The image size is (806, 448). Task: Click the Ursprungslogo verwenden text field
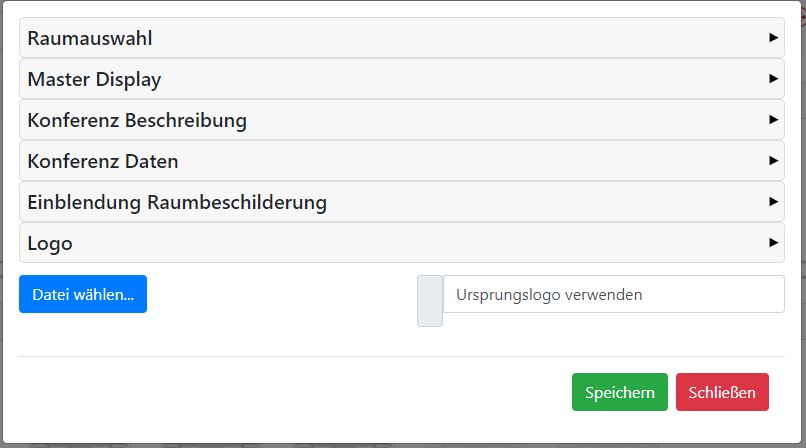(613, 295)
